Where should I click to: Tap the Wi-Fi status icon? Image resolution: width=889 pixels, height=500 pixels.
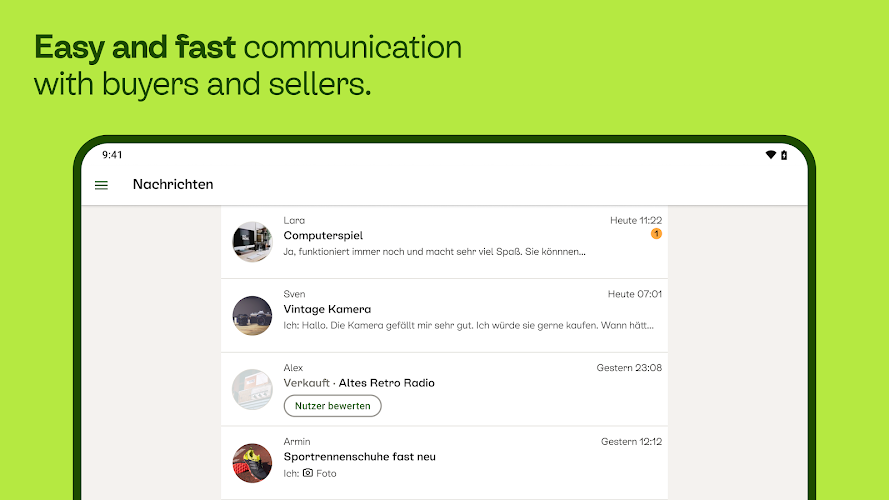[x=770, y=155]
